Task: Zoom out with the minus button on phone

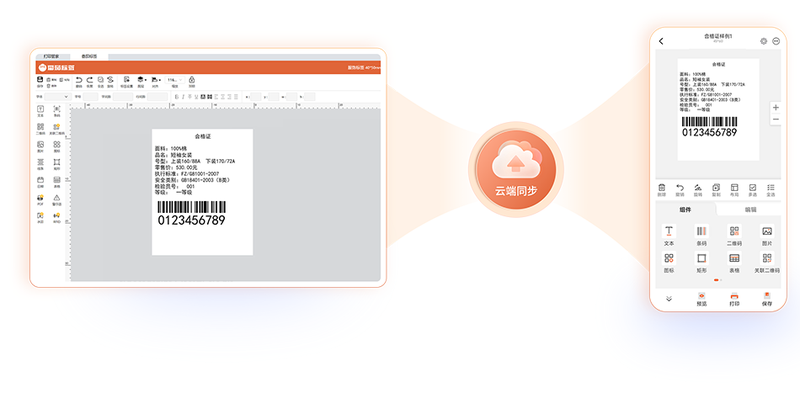Action: click(x=776, y=119)
